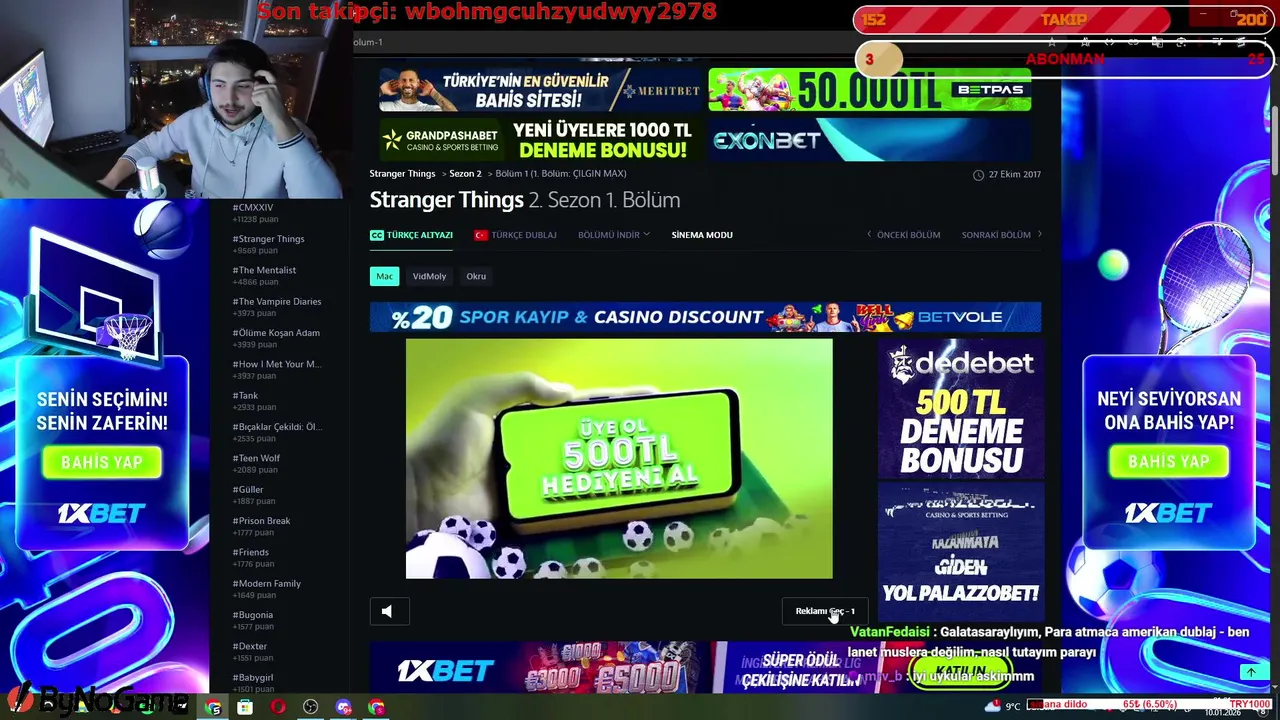Screen dimensions: 1280x720
Task: Mute the ad player with speaker icon
Action: [x=388, y=611]
